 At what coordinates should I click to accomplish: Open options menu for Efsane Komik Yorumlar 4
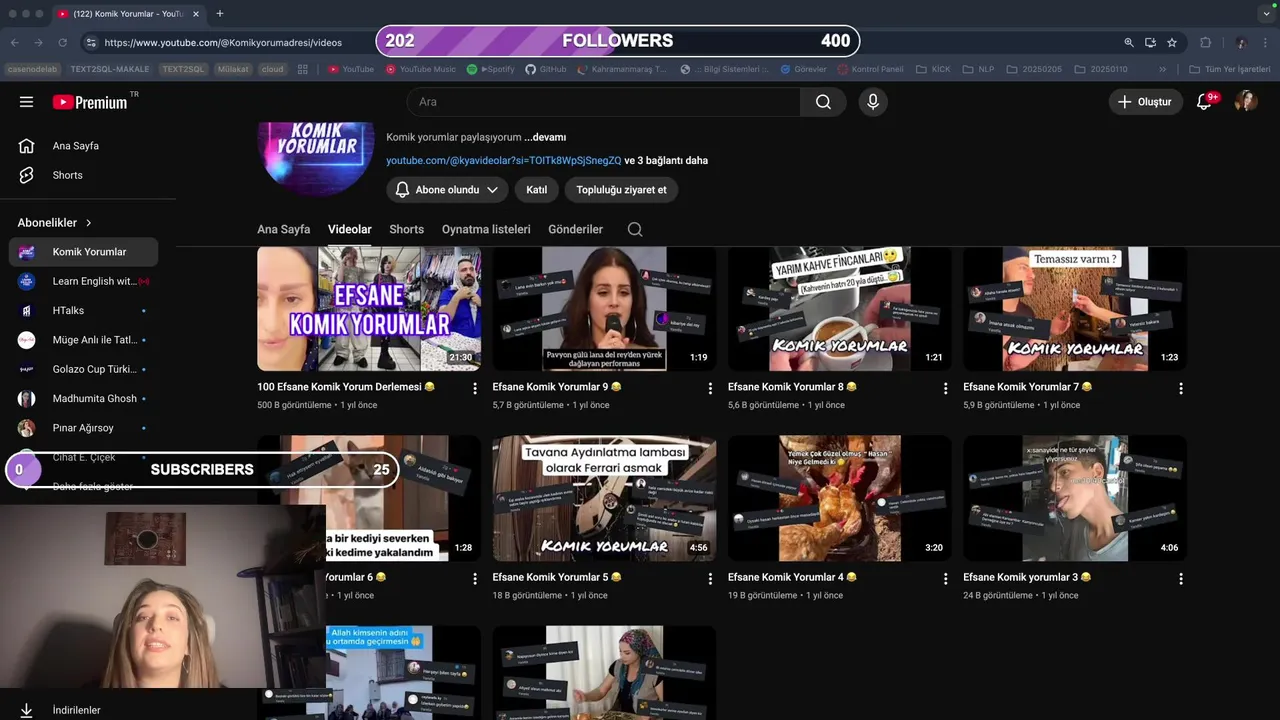click(946, 578)
